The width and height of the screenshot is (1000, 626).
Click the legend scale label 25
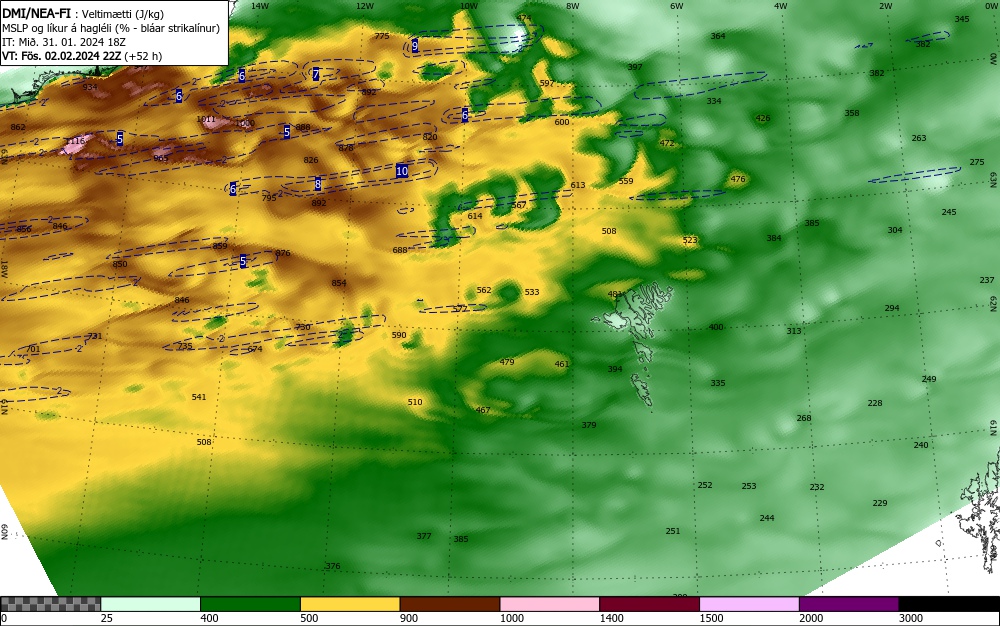[107, 618]
